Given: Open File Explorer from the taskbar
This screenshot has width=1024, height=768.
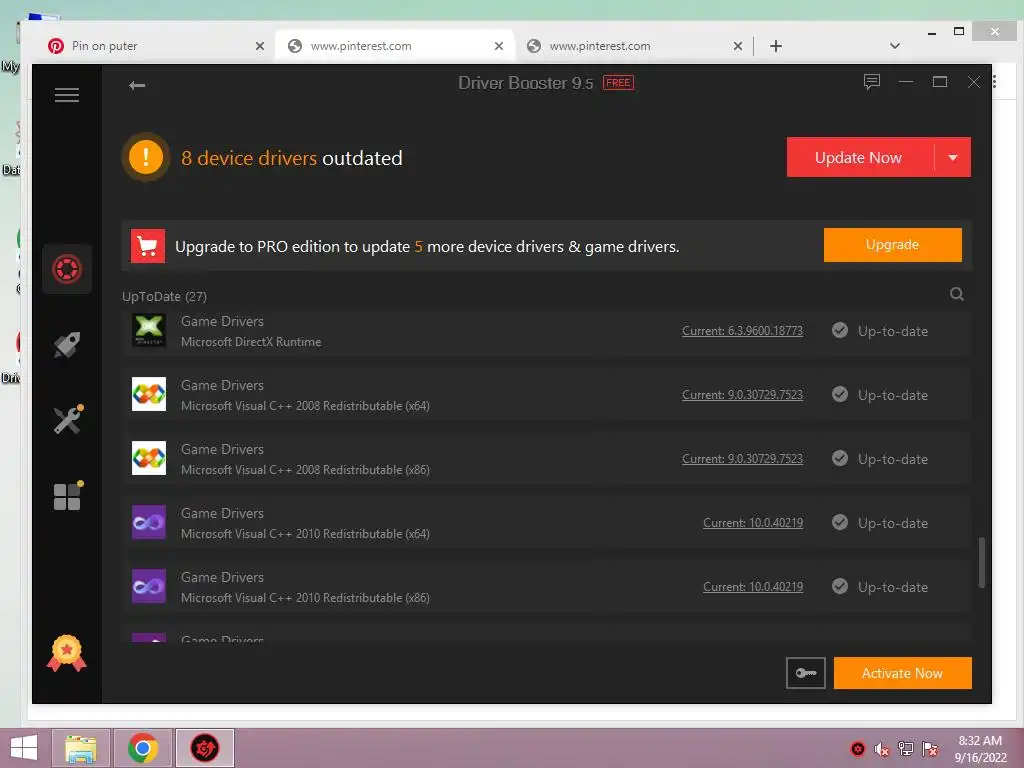Looking at the screenshot, I should (x=81, y=748).
